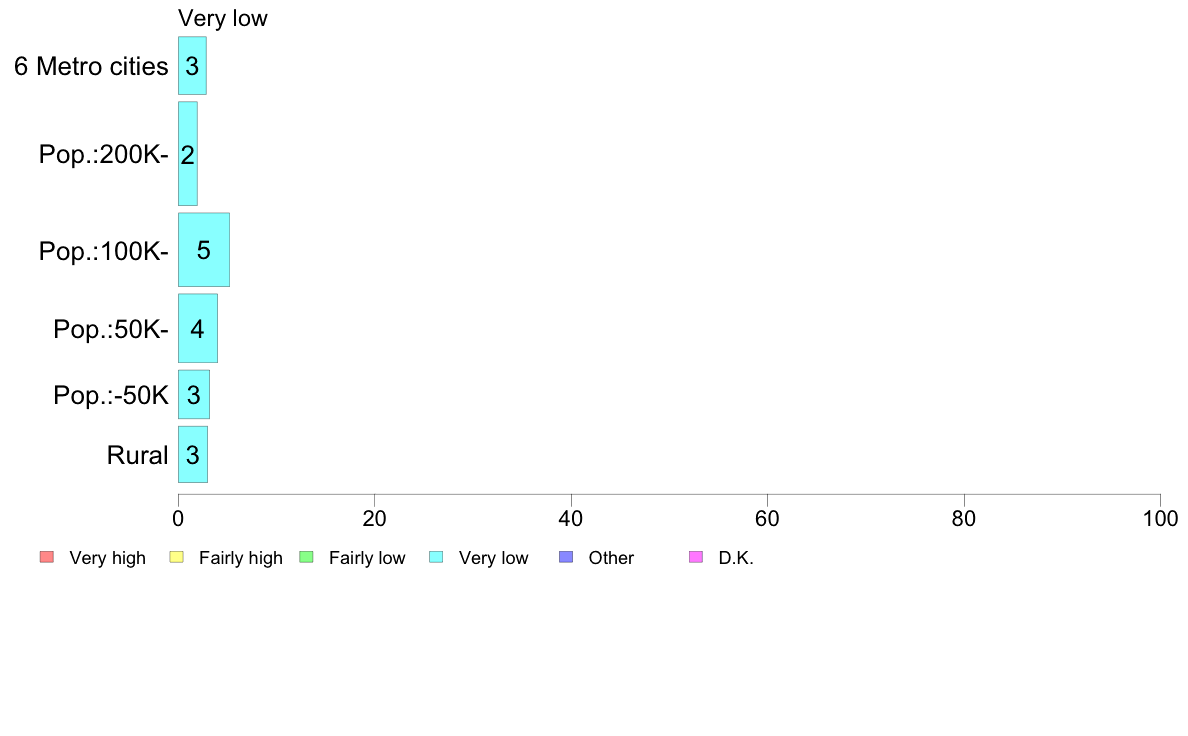The height and width of the screenshot is (736, 1188).
Task: Click the Fairly high legend text
Action: (x=240, y=558)
